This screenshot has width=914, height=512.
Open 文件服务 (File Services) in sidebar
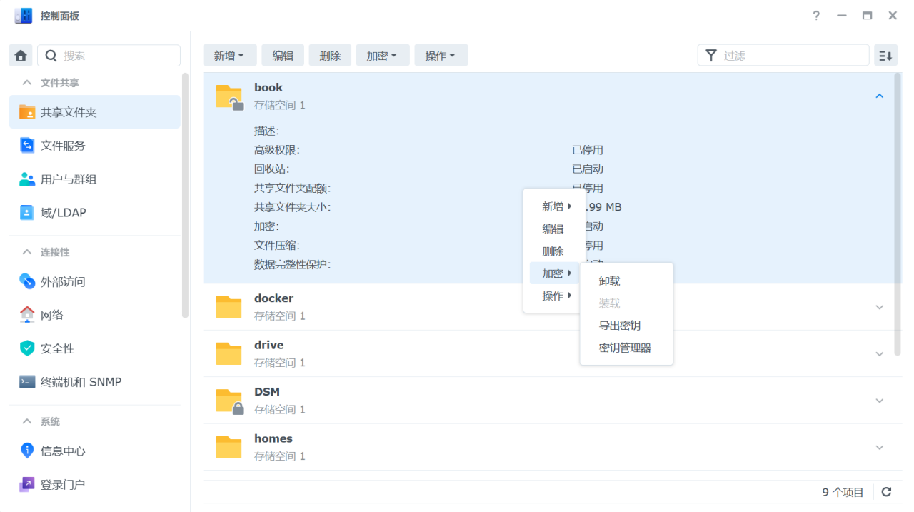pyautogui.click(x=62, y=146)
